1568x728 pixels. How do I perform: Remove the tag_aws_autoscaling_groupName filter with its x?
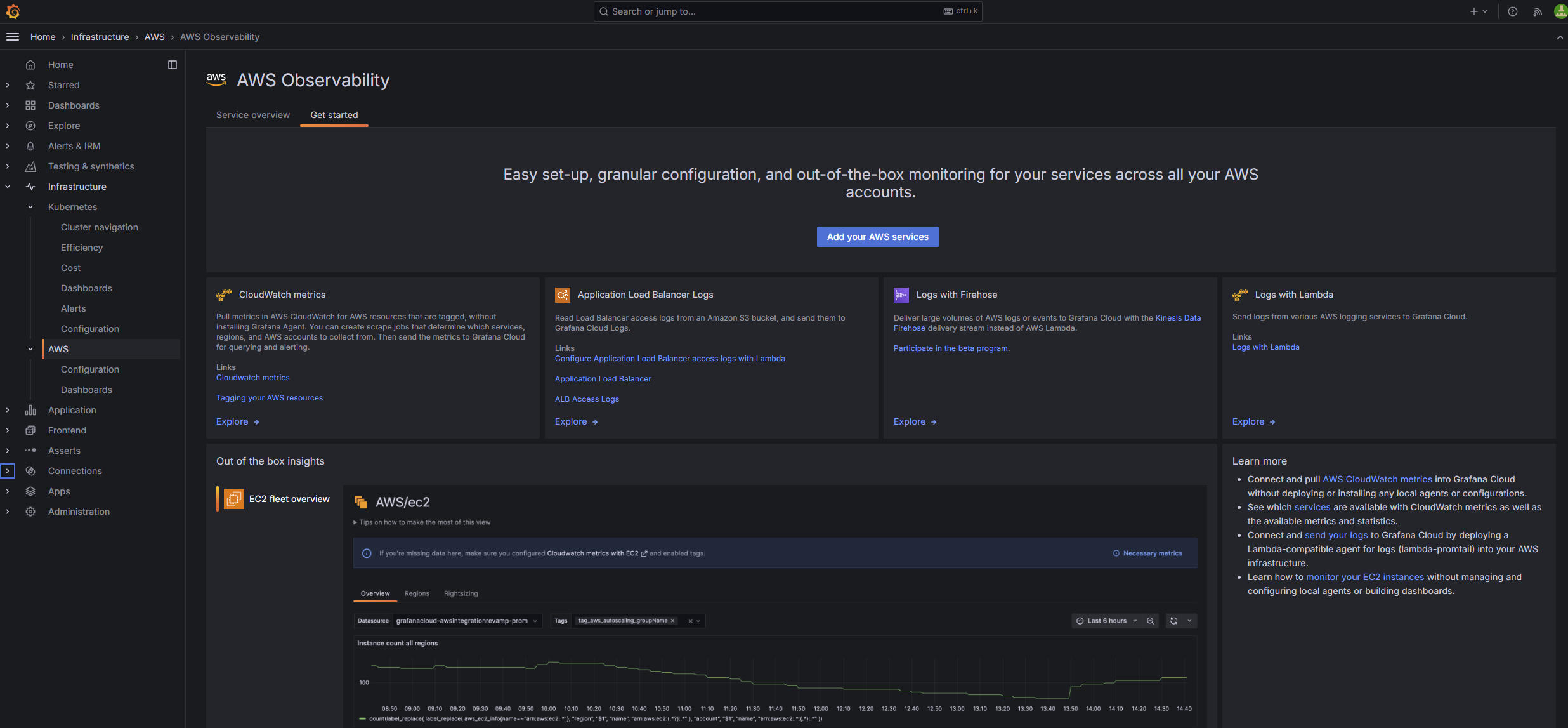point(673,621)
